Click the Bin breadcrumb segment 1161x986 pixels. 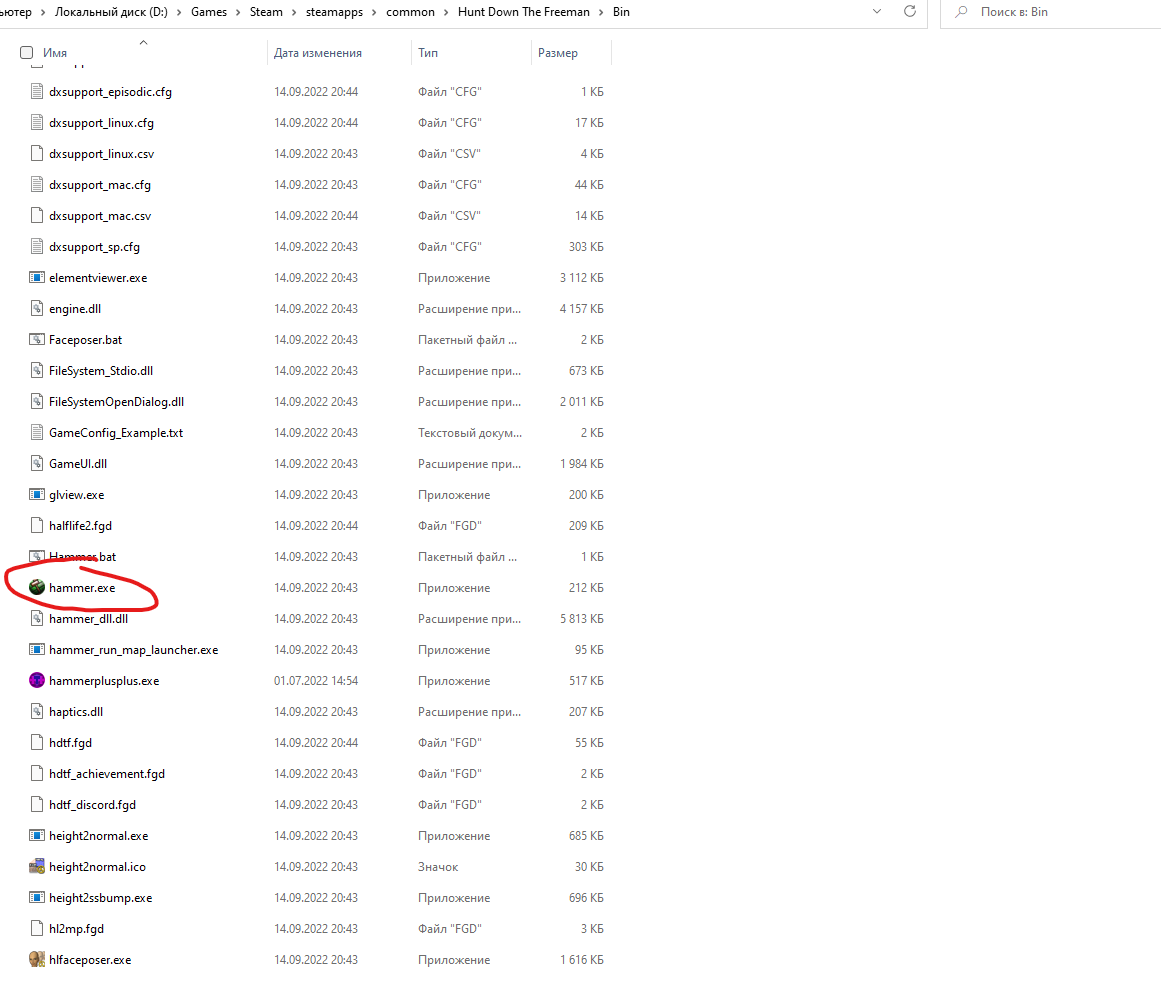[x=621, y=12]
